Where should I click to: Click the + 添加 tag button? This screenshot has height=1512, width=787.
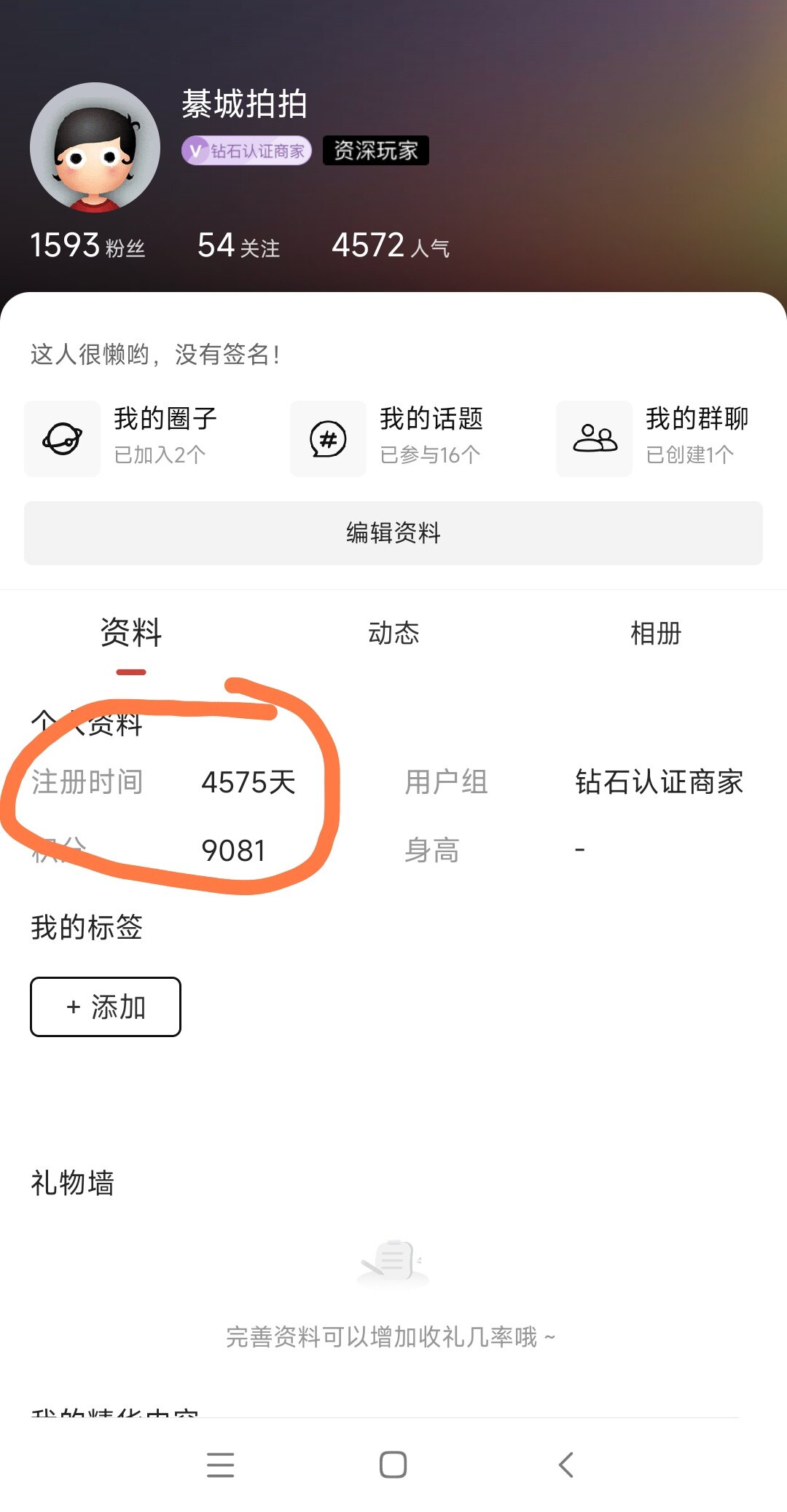pos(106,1007)
